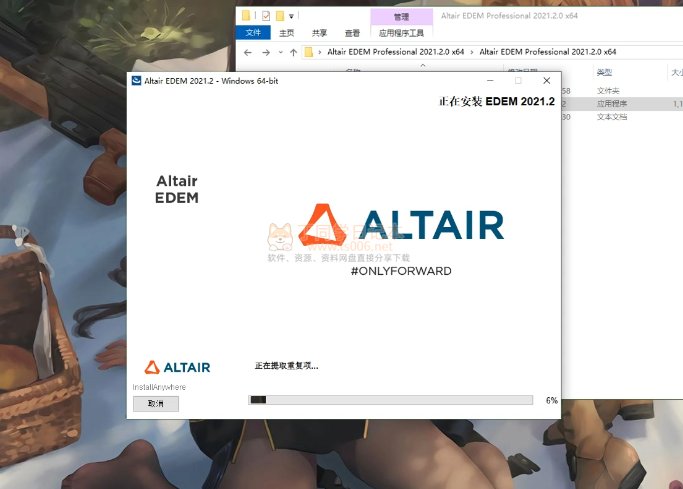Click the address bar folder icon
Screen dimensions: 683x489
point(308,52)
